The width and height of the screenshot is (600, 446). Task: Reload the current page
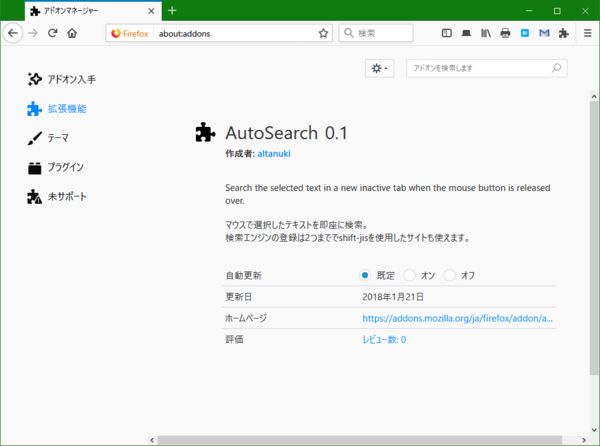pyautogui.click(x=53, y=33)
